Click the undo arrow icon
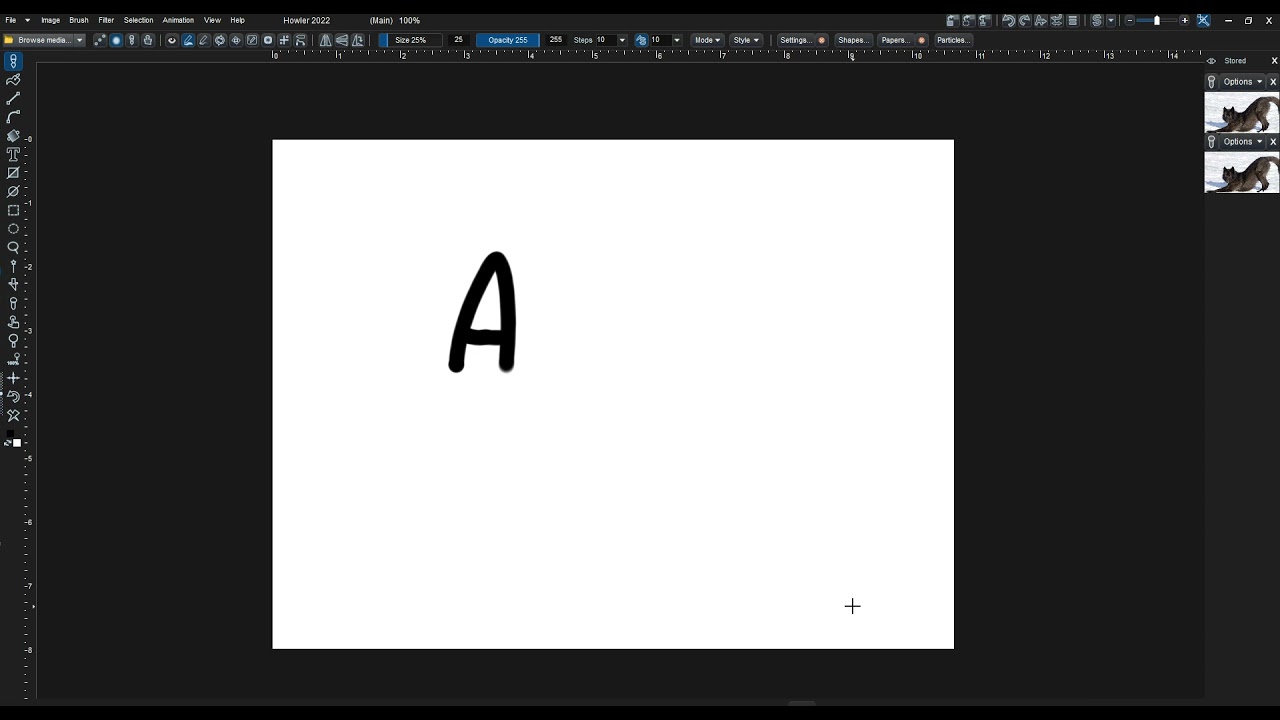 (1008, 20)
